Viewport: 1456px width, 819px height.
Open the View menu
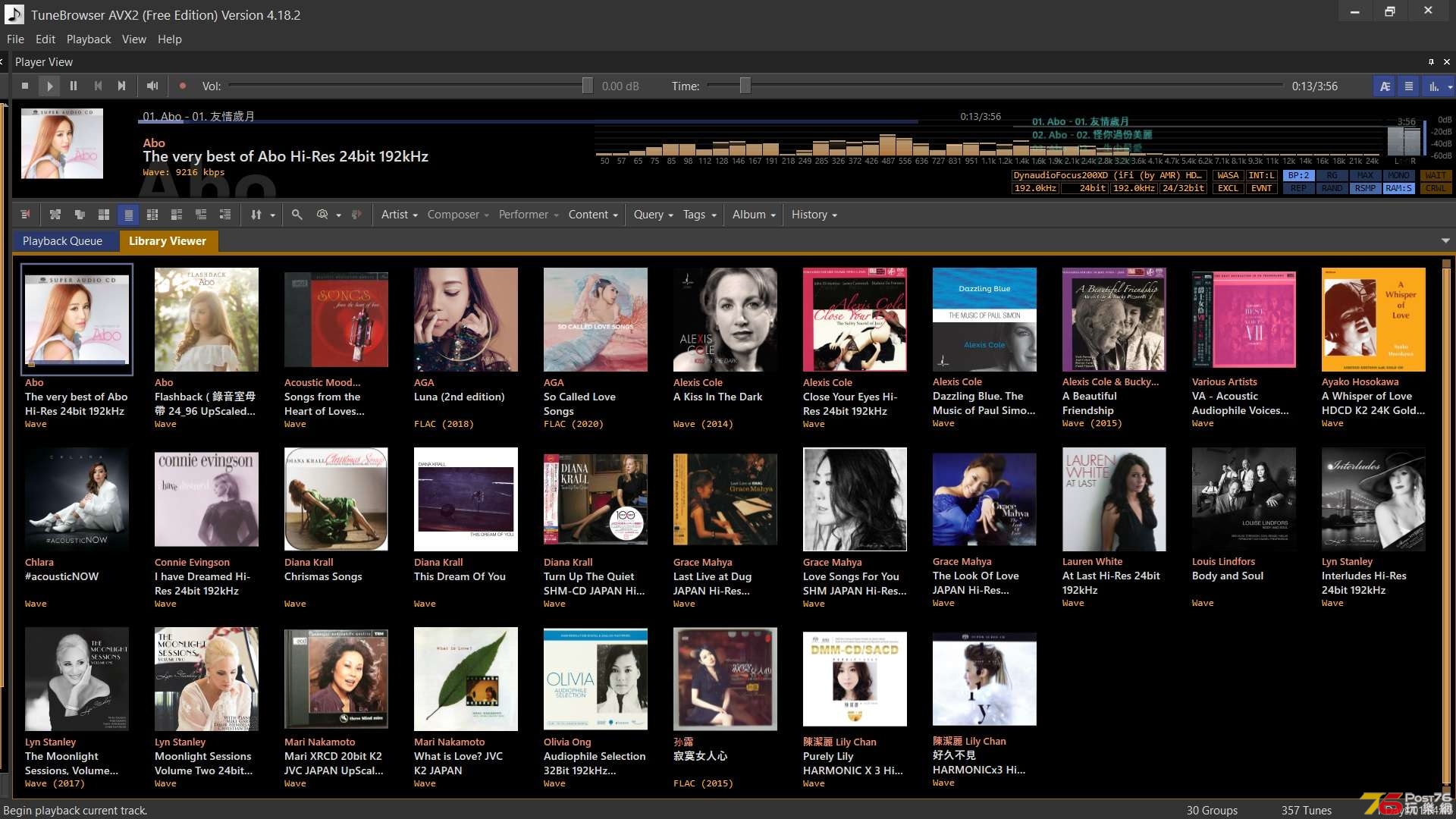tap(134, 39)
